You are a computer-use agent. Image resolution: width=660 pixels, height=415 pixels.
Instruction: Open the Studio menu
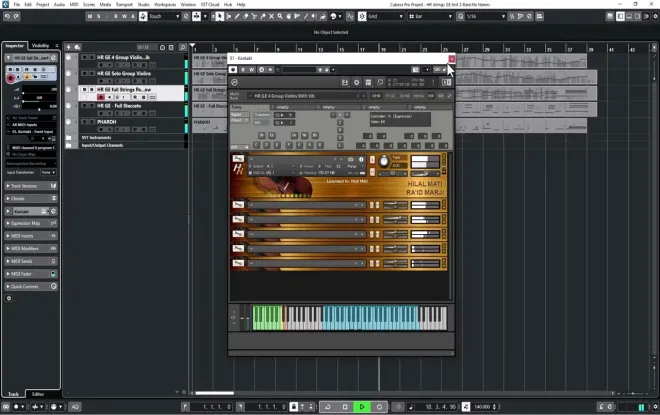(144, 5)
